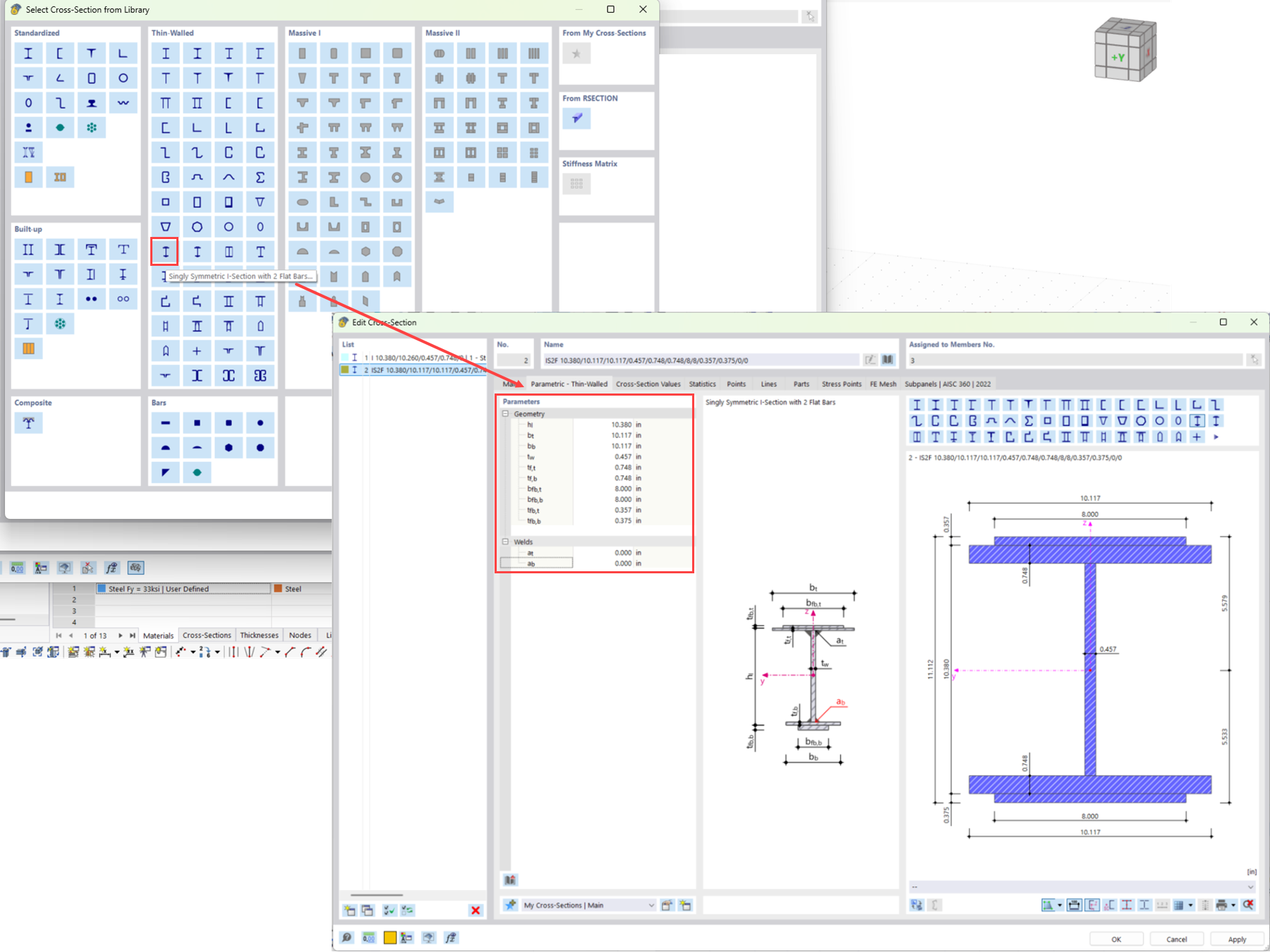This screenshot has height=952, width=1270.
Task: Select the Sigma section in Thin-Walled group
Action: (x=260, y=177)
